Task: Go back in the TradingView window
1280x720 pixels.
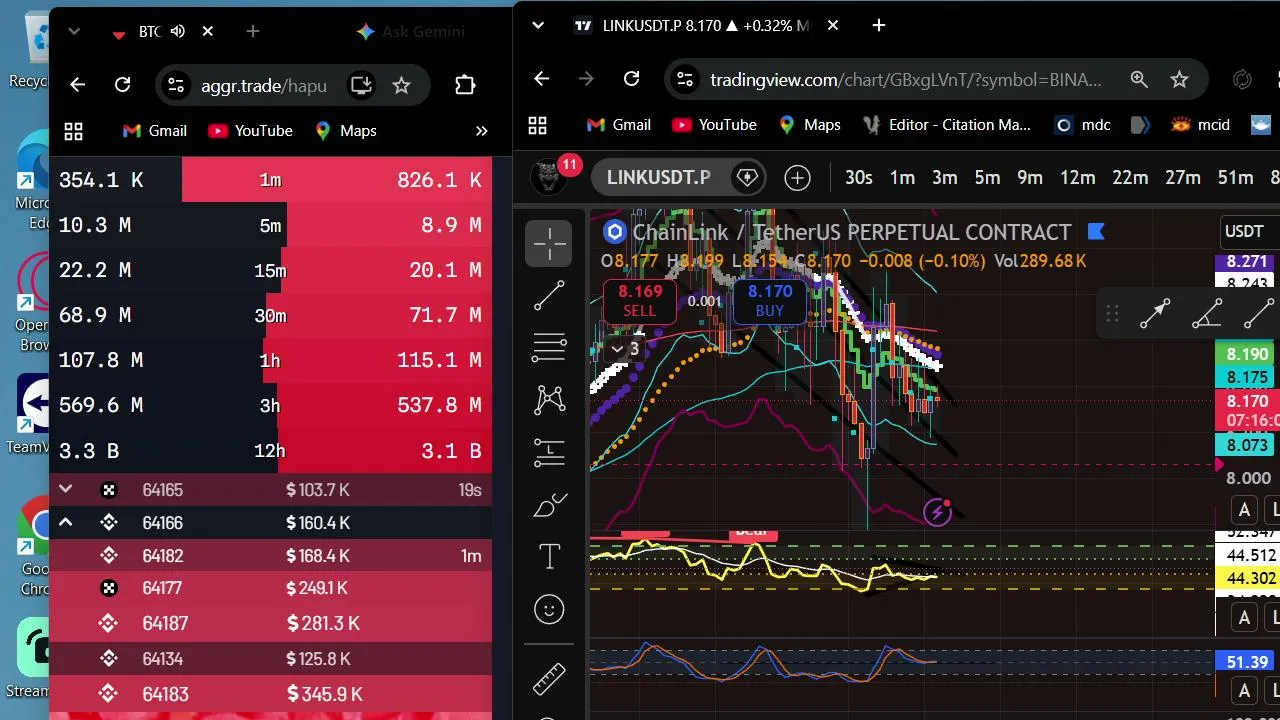Action: click(542, 79)
